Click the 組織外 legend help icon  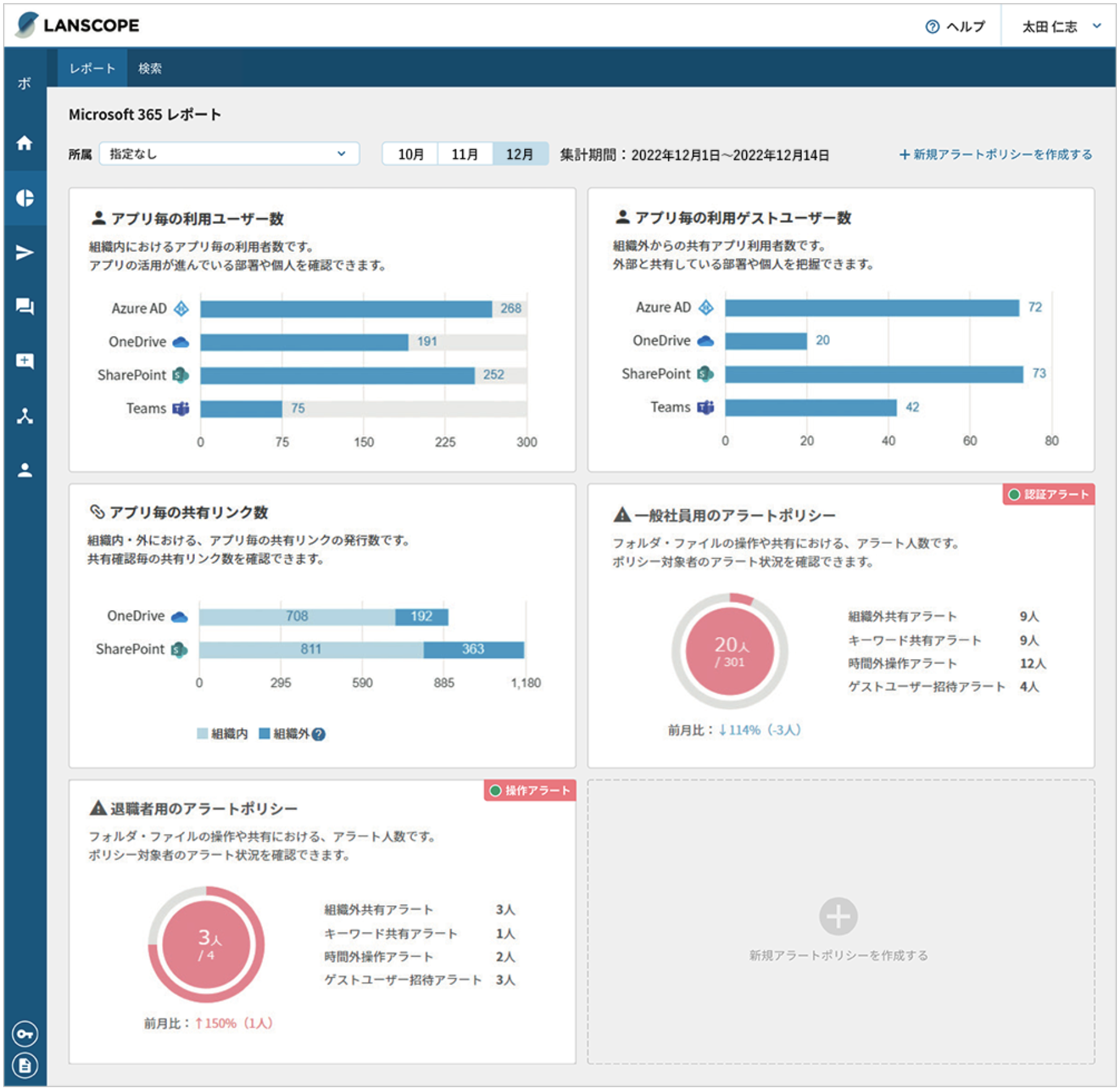(x=319, y=734)
